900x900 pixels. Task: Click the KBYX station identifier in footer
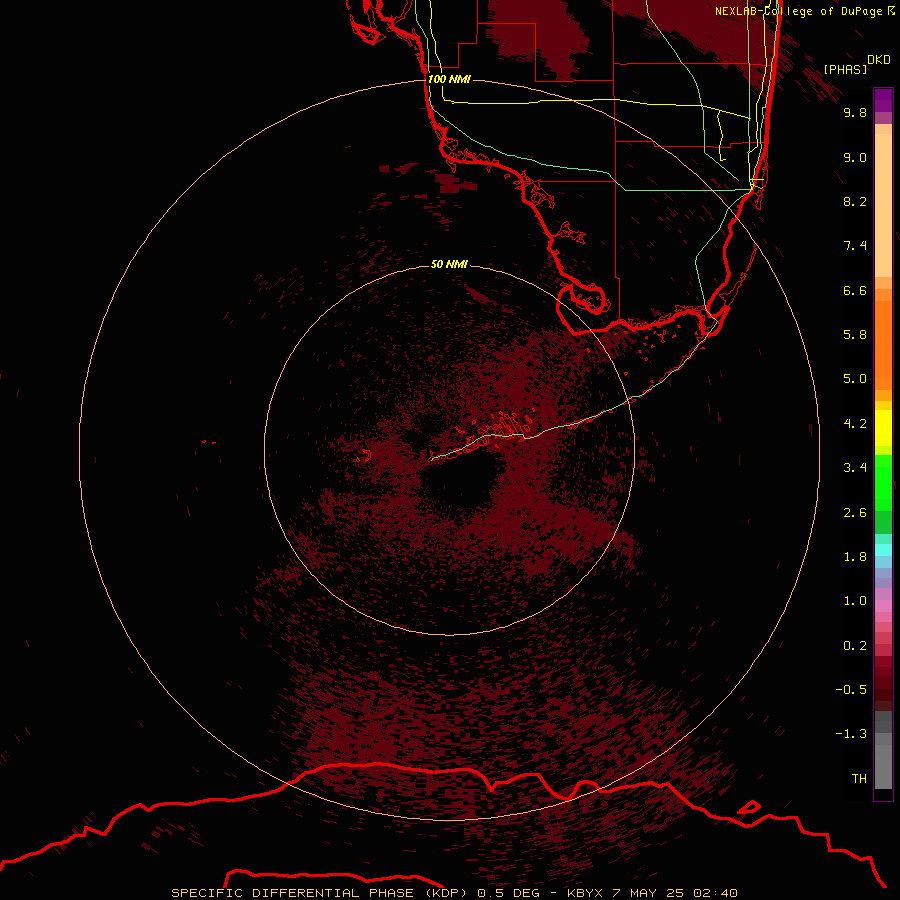click(x=585, y=893)
